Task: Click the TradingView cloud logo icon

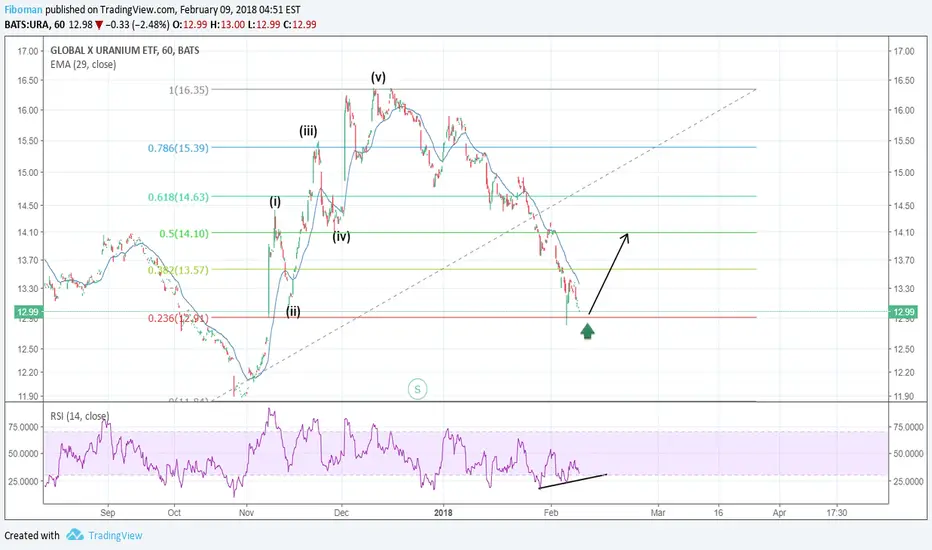Action: (x=75, y=535)
